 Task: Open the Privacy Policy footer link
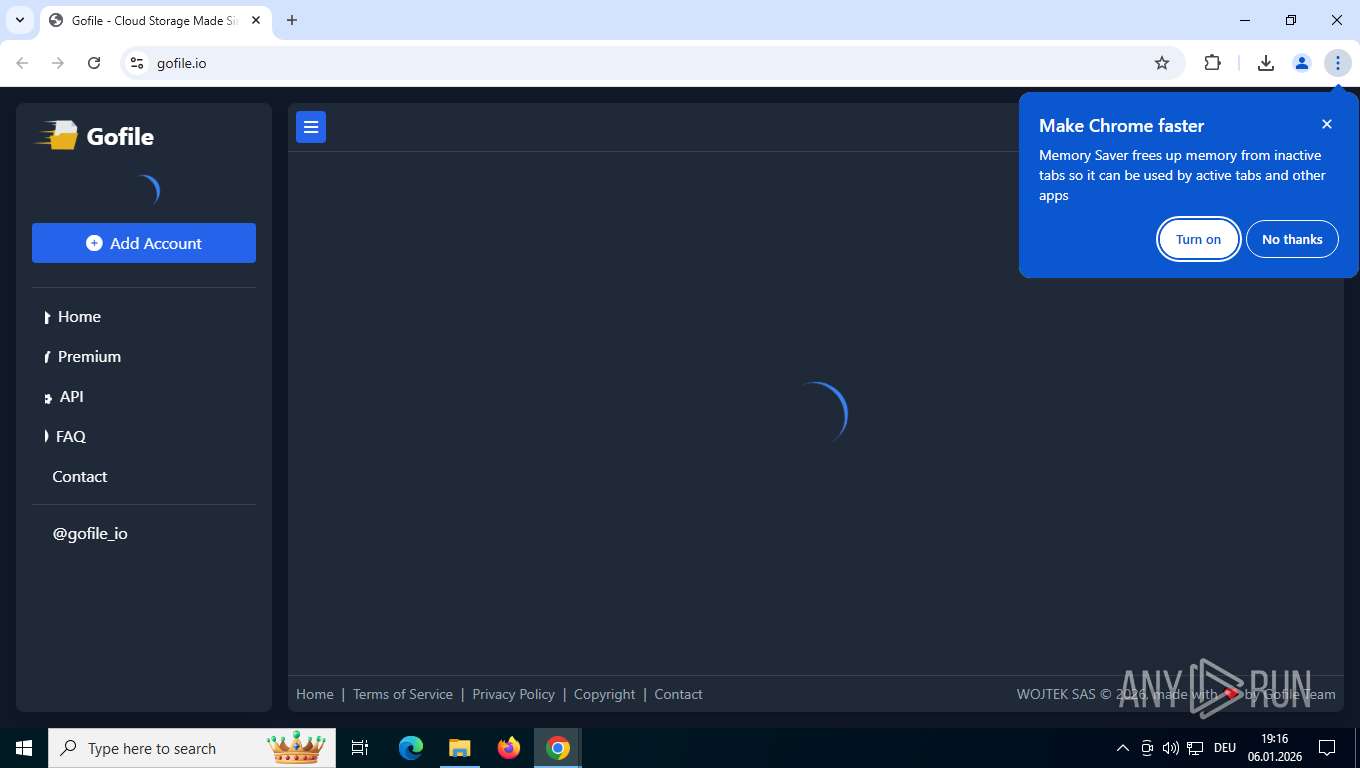tap(513, 694)
